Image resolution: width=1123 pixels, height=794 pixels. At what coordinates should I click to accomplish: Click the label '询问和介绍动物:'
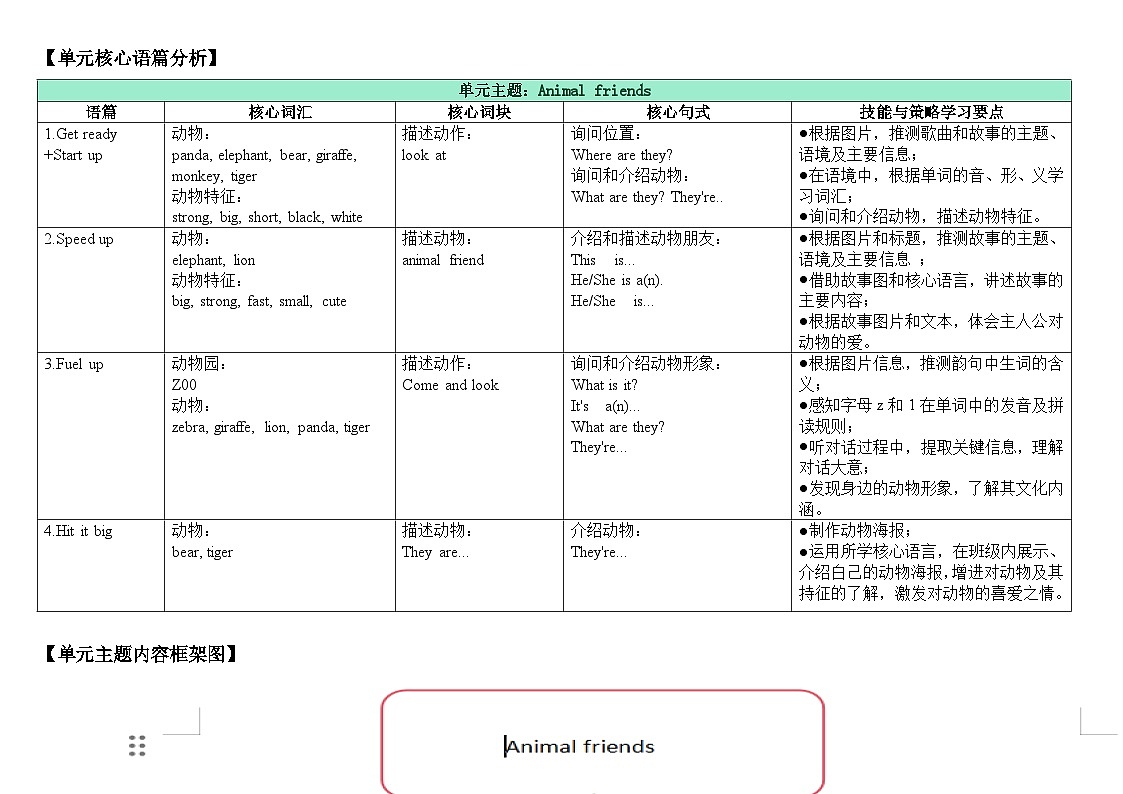(630, 175)
